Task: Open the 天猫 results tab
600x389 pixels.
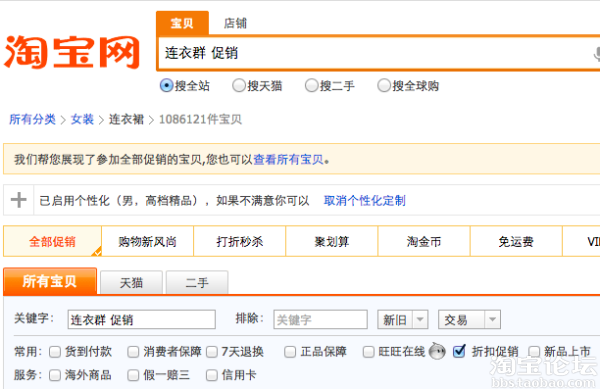Action: tap(131, 283)
